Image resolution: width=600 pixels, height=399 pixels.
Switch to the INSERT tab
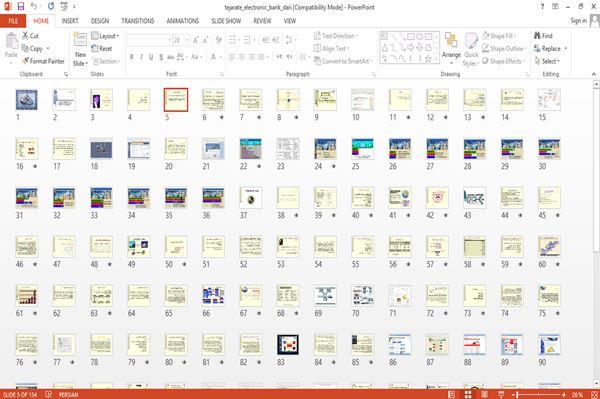70,21
